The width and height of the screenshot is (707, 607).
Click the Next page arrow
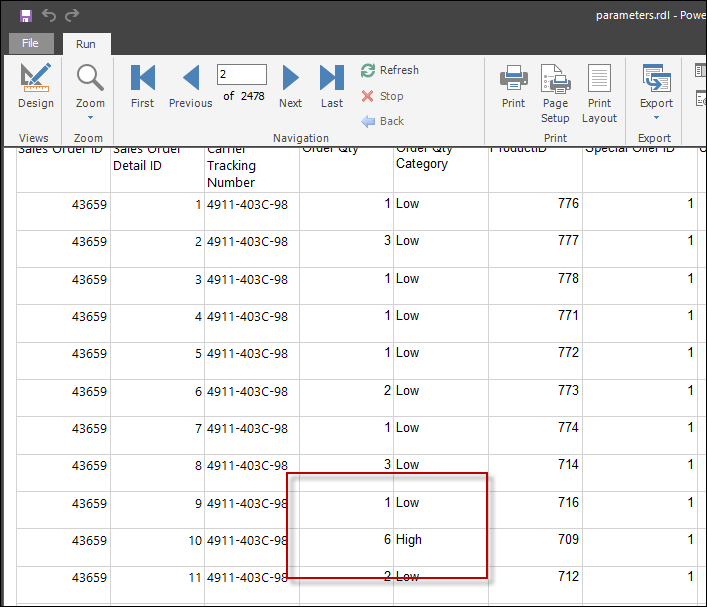(290, 86)
